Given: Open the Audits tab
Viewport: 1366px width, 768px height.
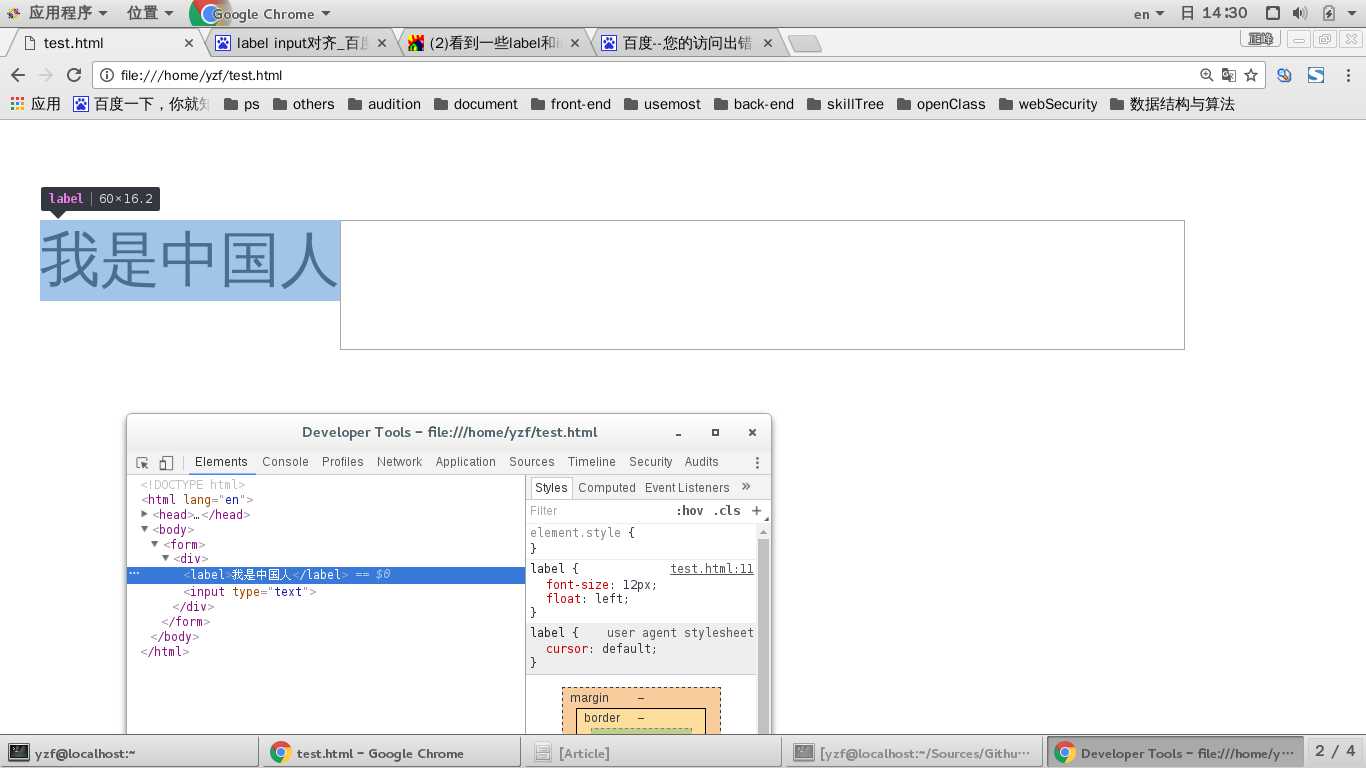Looking at the screenshot, I should [x=701, y=462].
